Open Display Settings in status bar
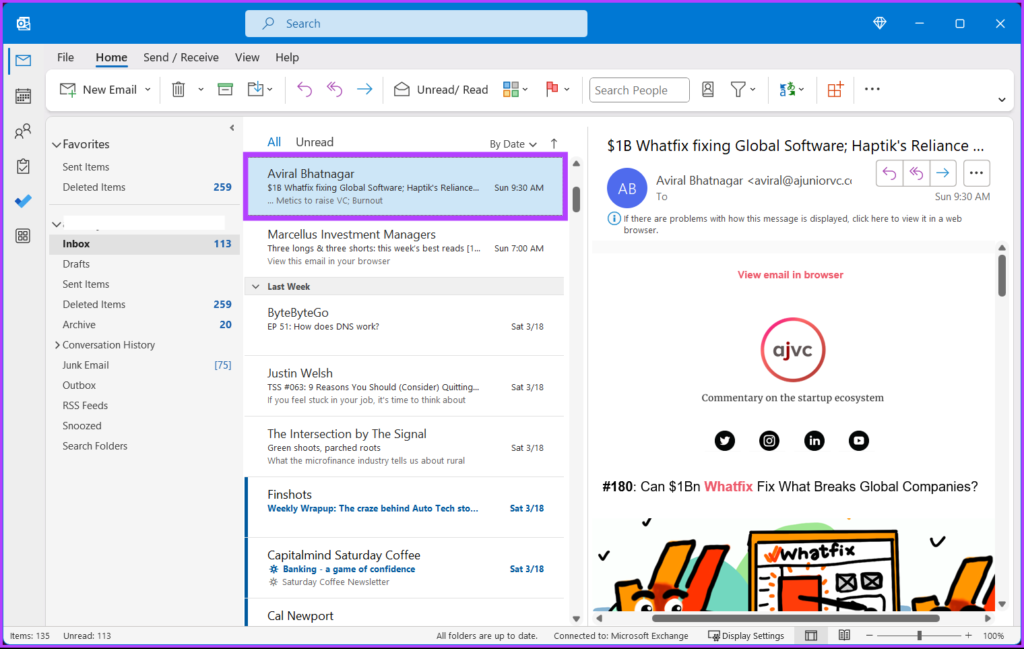Image resolution: width=1024 pixels, height=649 pixels. [746, 635]
